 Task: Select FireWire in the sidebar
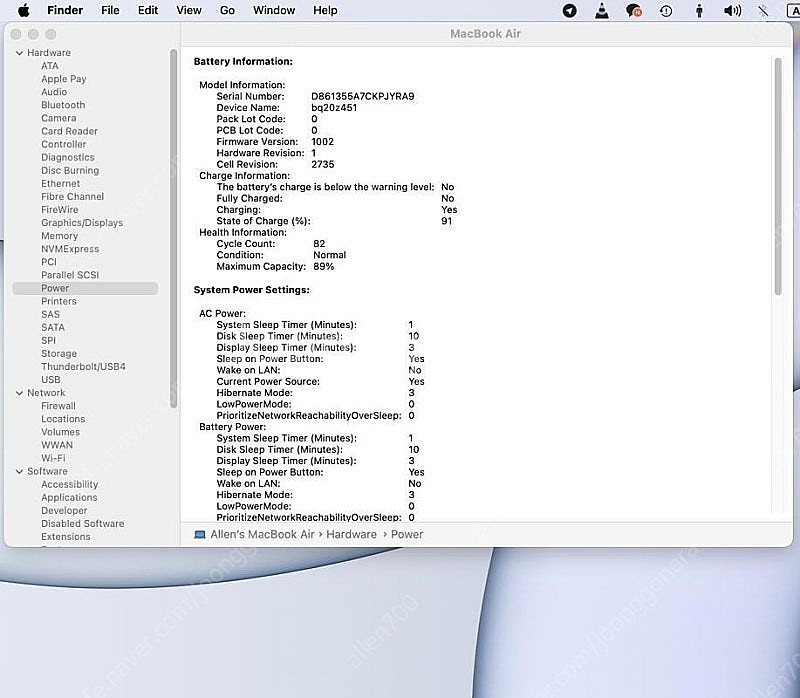(60, 210)
